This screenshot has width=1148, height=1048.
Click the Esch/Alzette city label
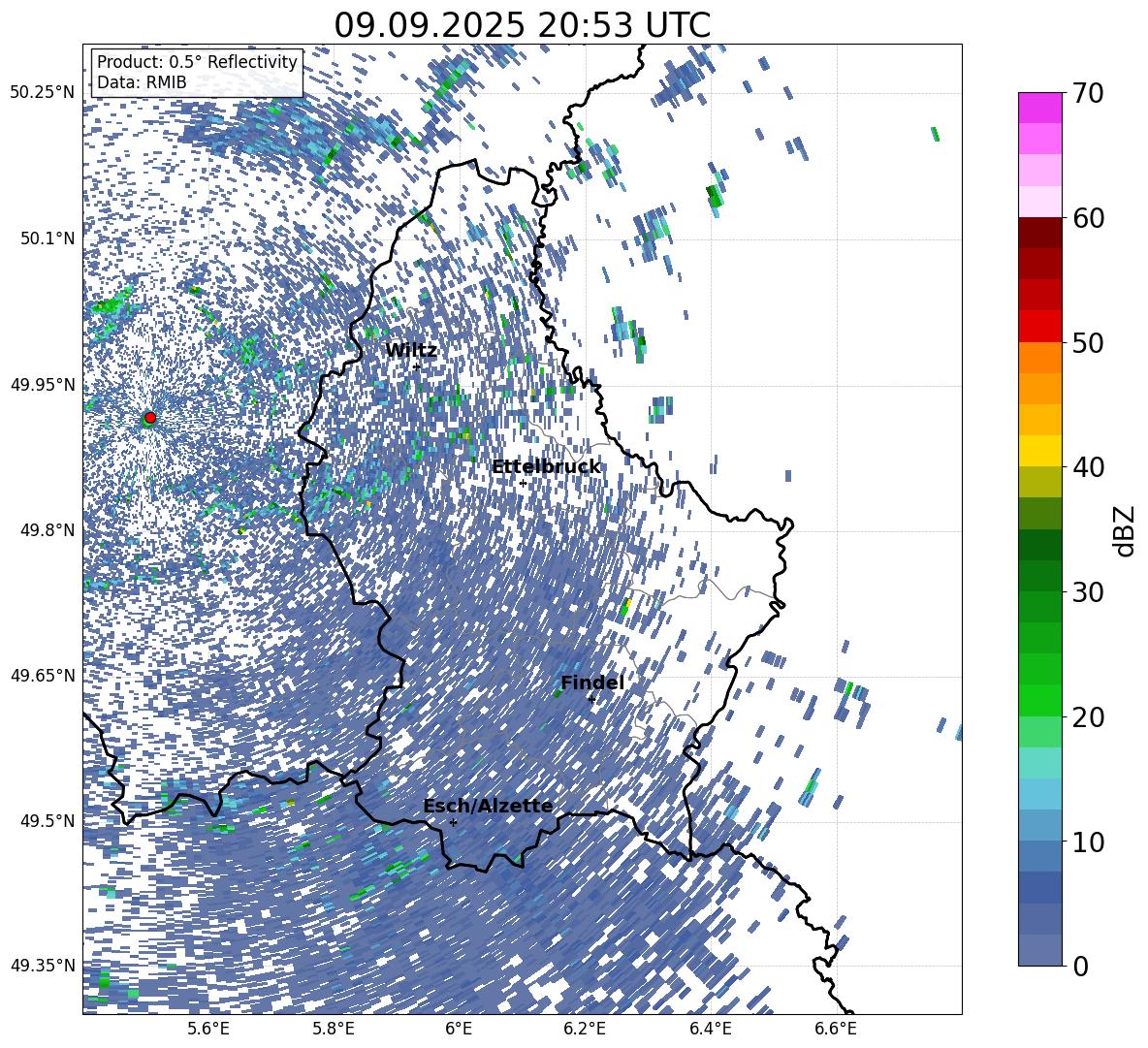(488, 806)
